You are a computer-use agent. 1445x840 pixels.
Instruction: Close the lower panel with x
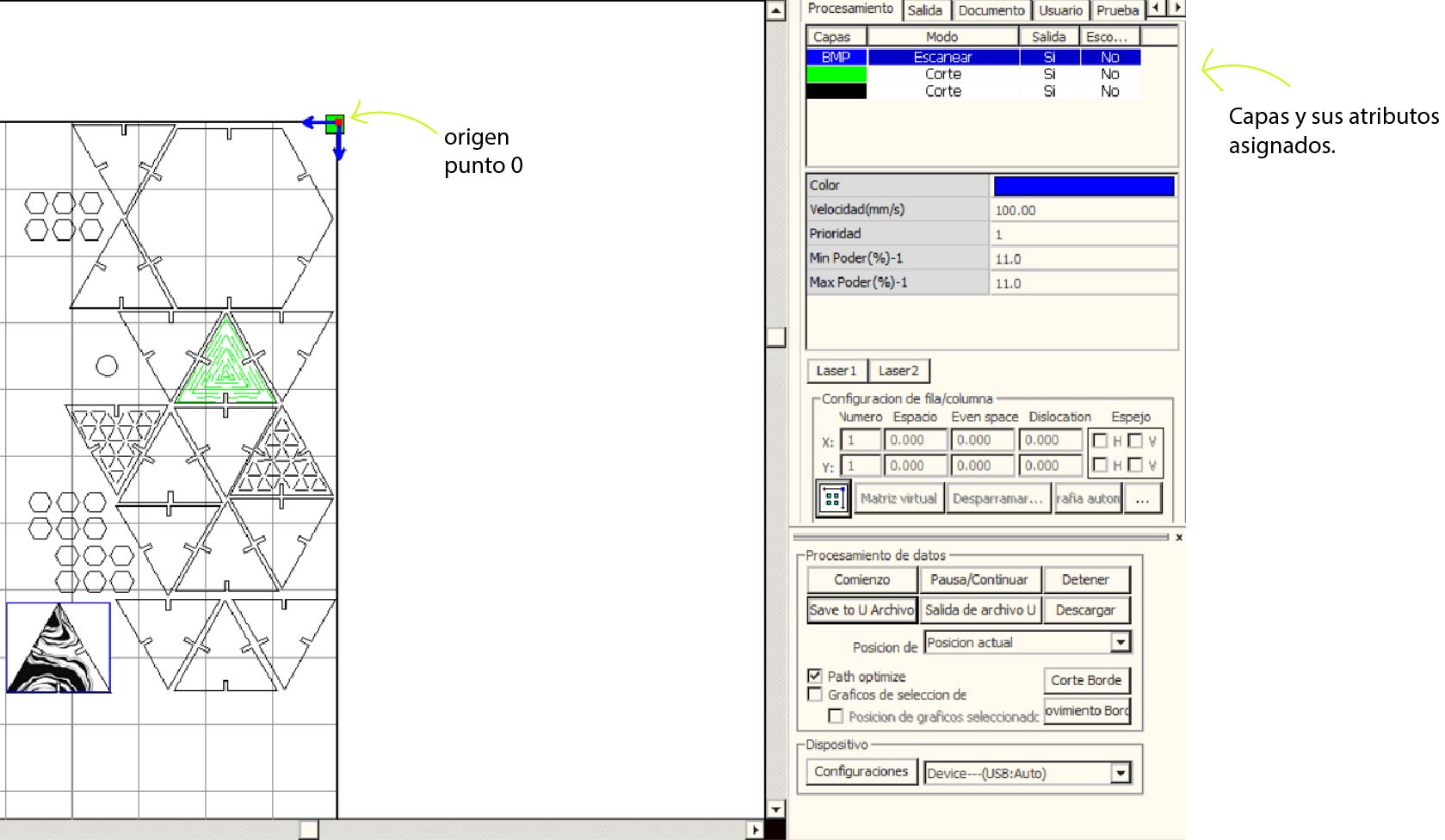tap(1178, 537)
